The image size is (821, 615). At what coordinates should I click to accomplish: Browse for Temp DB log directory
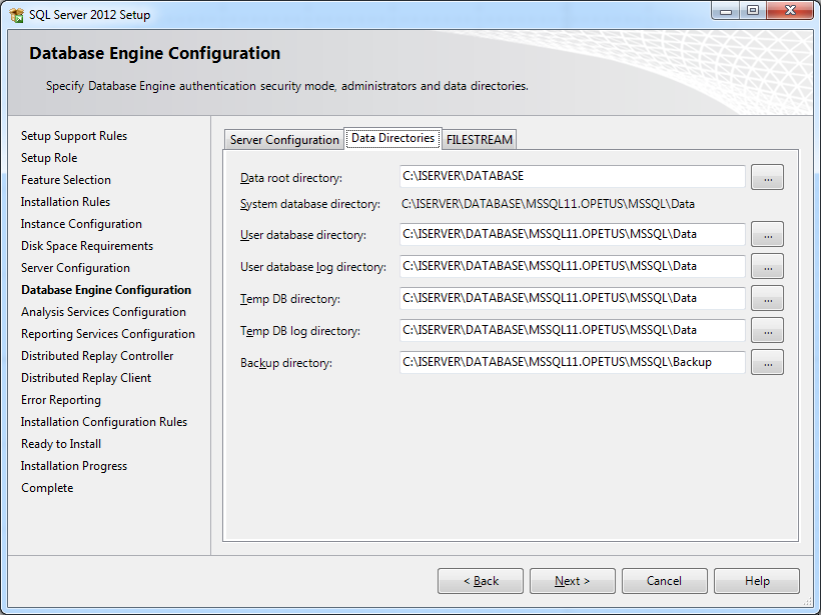(x=767, y=330)
